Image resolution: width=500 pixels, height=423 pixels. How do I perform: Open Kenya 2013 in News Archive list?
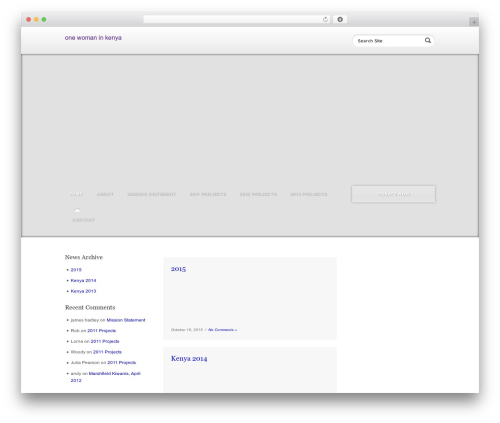pyautogui.click(x=83, y=291)
